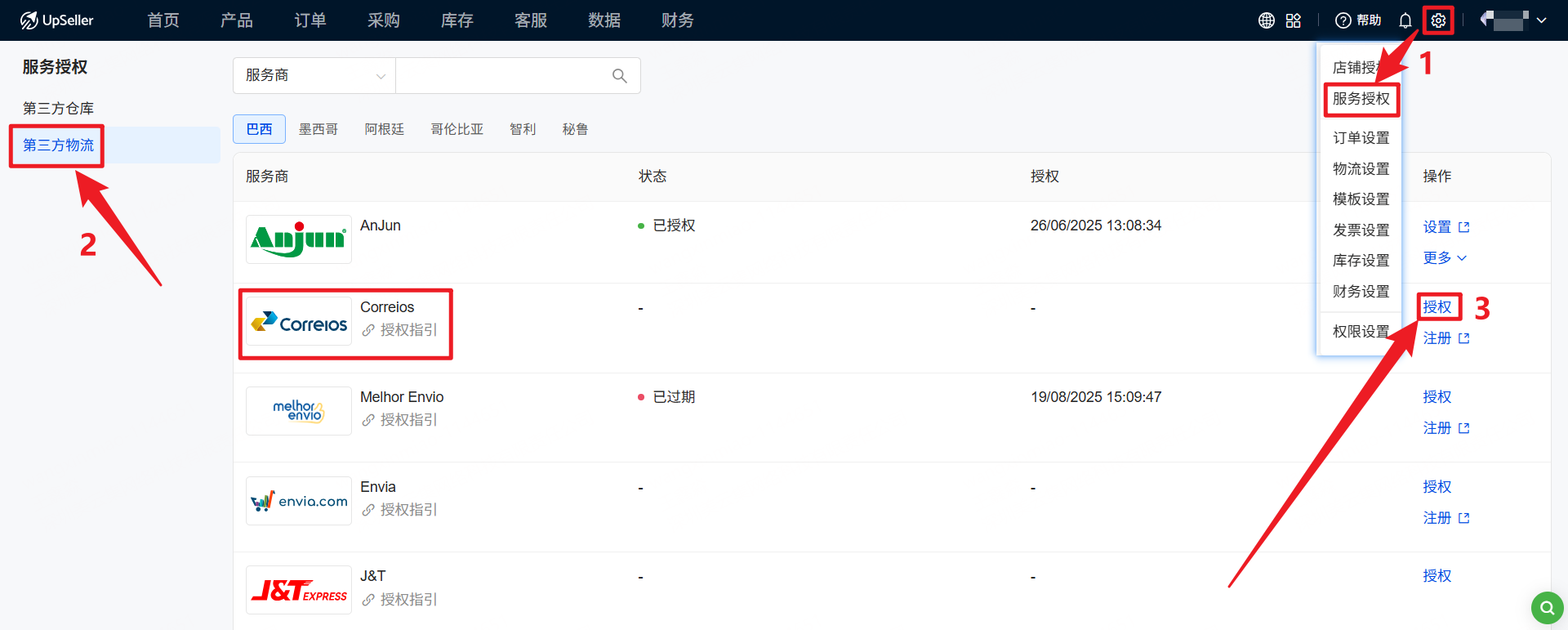Open the 订单 top navigation menu
Screen dimensions: 1568x630
click(310, 20)
